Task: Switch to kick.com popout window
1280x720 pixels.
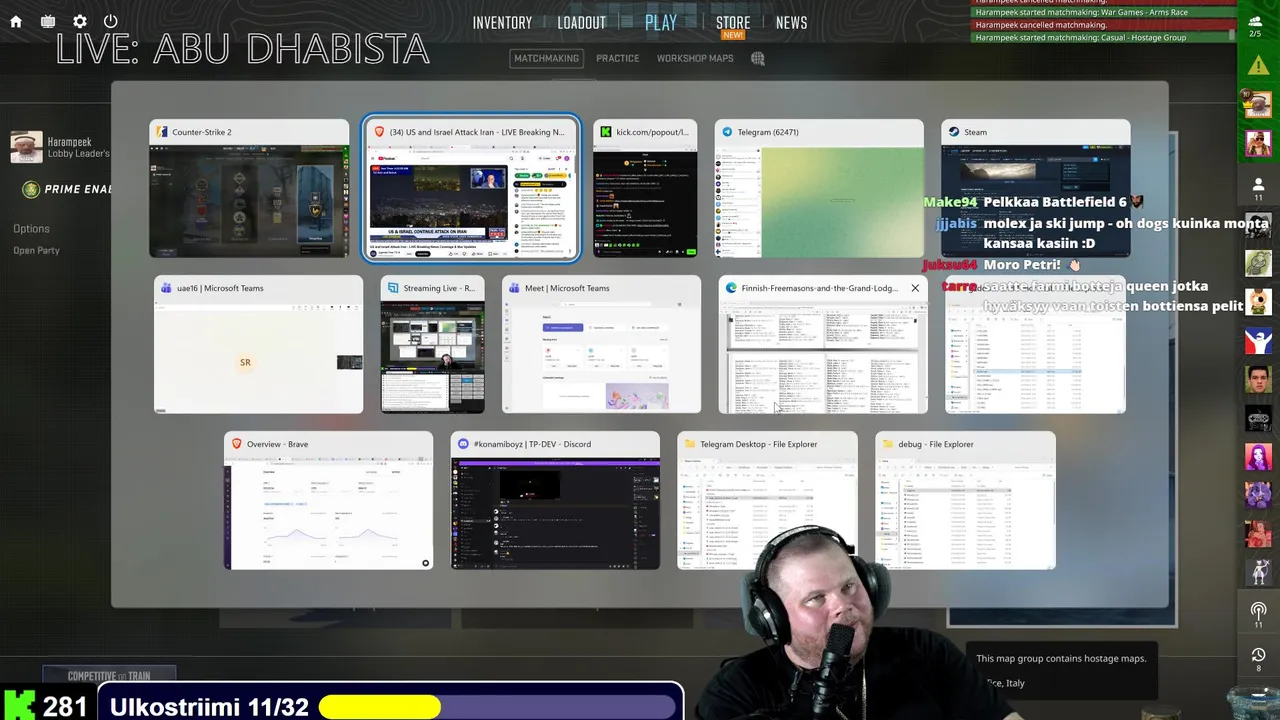Action: coord(645,189)
